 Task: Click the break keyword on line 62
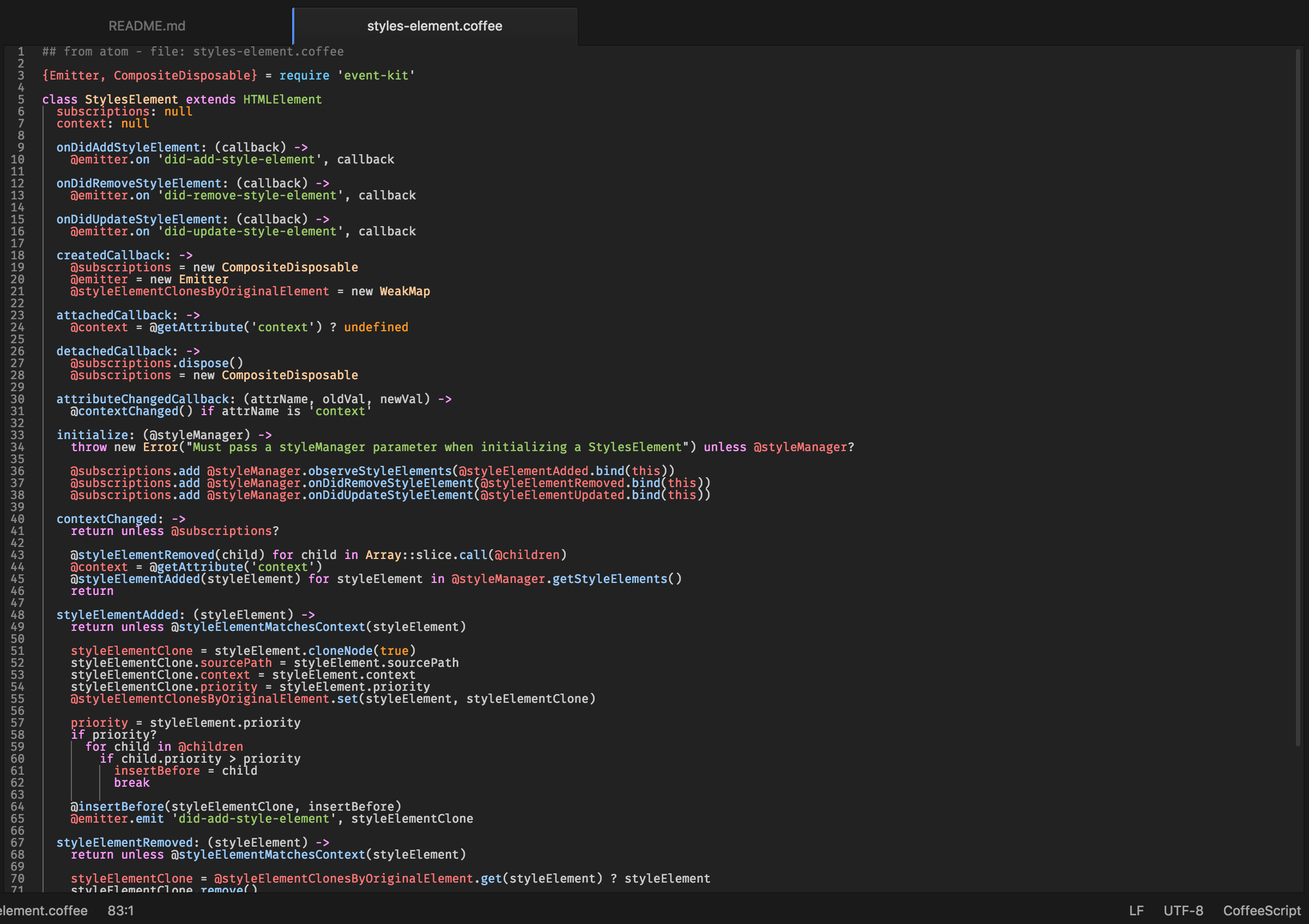(132, 783)
